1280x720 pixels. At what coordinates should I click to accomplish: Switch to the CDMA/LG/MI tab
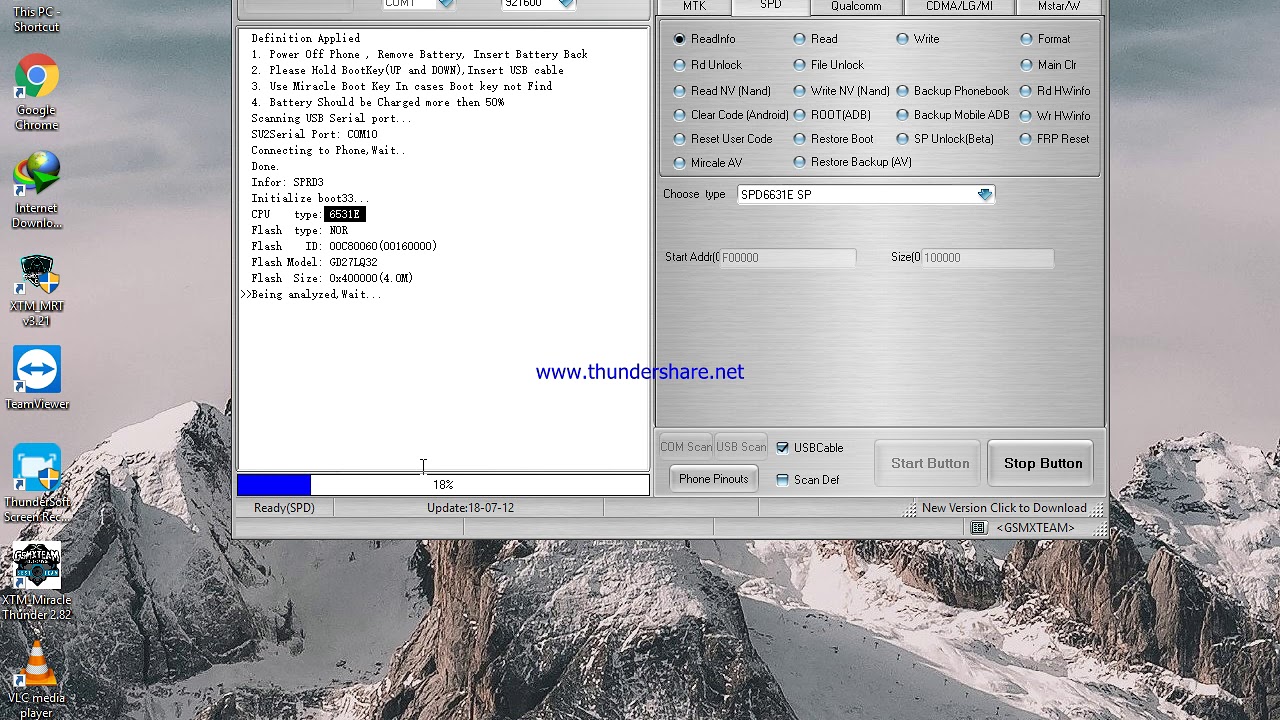[959, 6]
